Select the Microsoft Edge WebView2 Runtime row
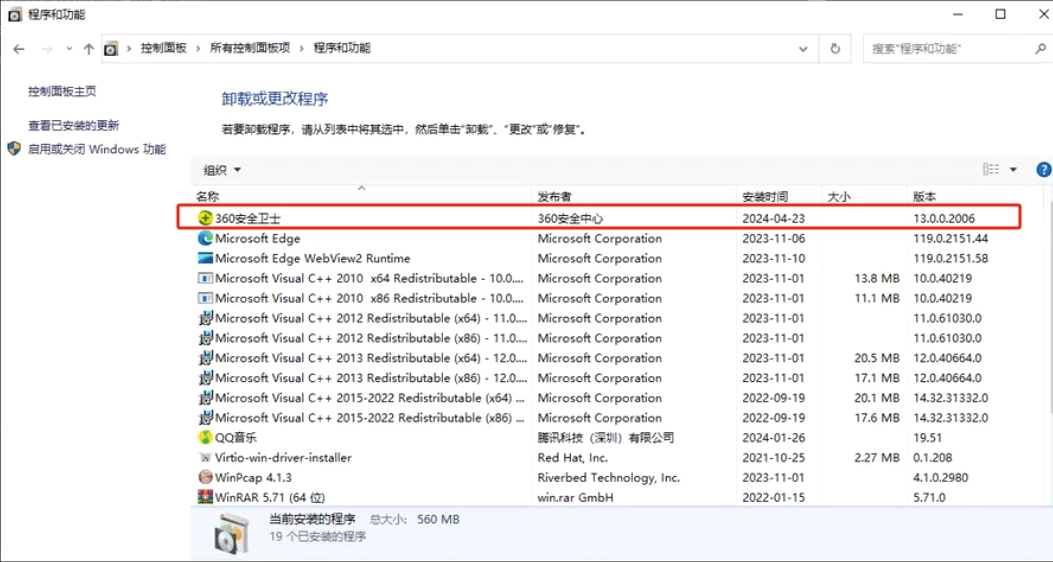The image size is (1053, 562). coord(312,258)
